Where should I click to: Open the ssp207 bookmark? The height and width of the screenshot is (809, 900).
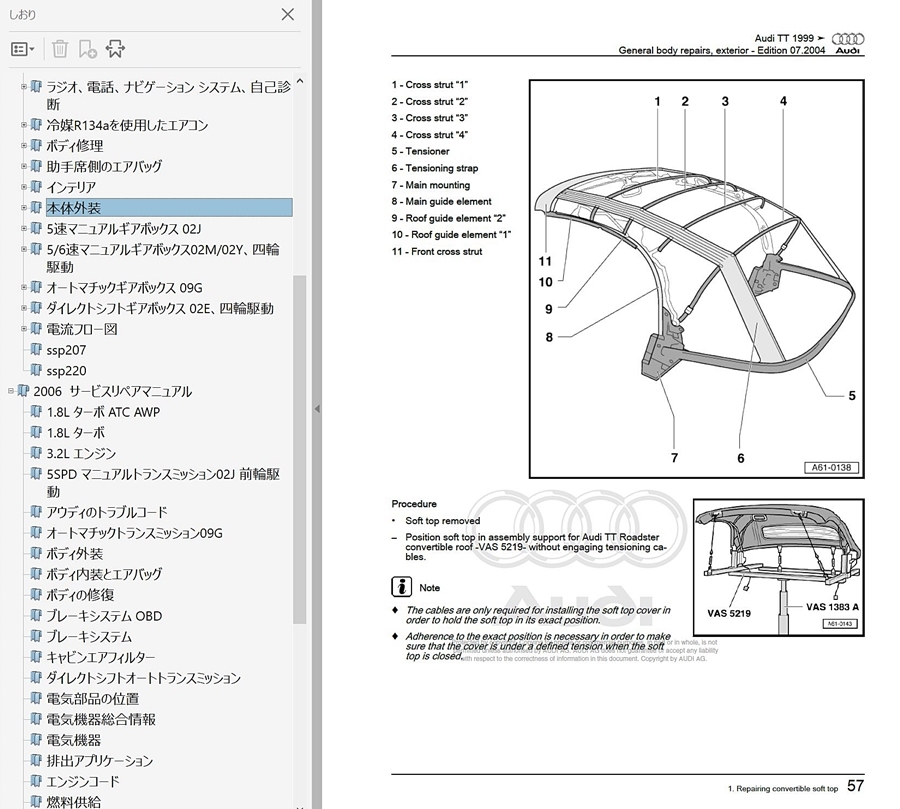[x=66, y=350]
